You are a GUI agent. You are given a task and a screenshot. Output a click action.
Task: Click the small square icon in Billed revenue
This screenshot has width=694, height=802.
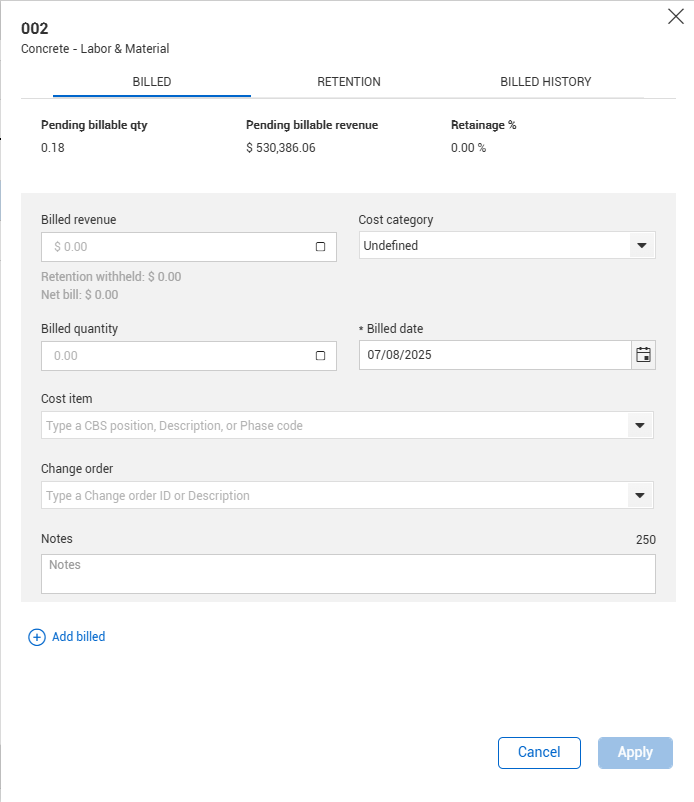(x=320, y=247)
